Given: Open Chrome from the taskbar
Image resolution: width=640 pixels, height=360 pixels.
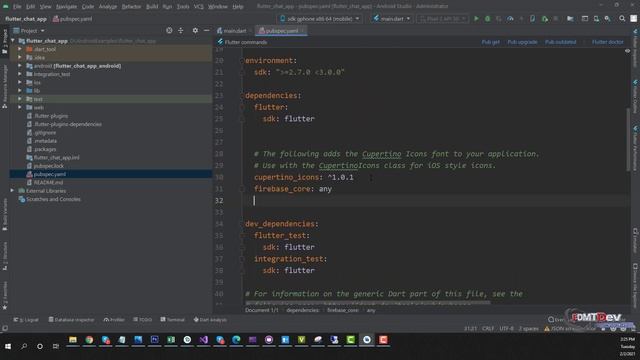Looking at the screenshot, I should (x=89, y=340).
